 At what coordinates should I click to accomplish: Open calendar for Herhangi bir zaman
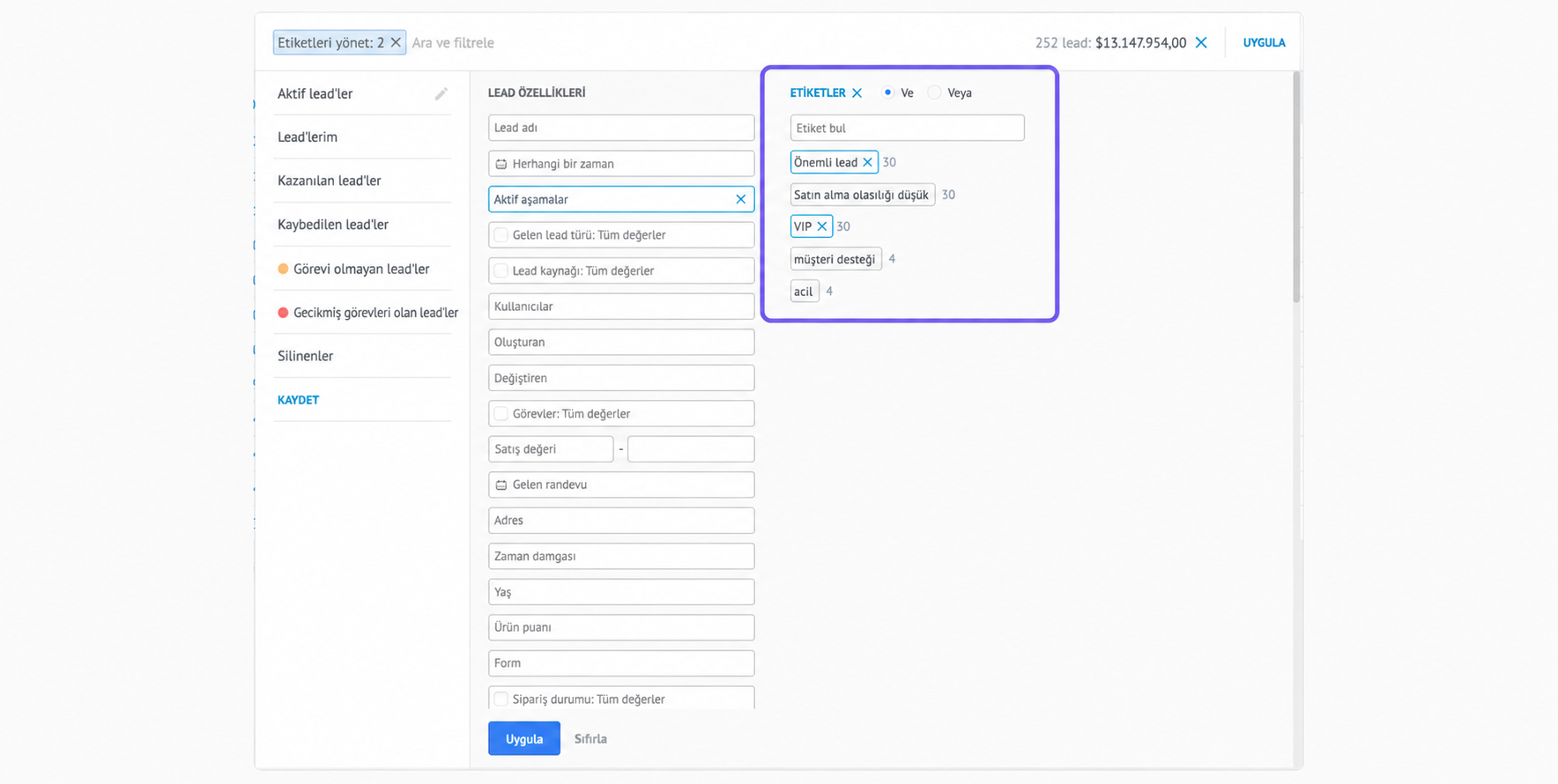[x=501, y=164]
